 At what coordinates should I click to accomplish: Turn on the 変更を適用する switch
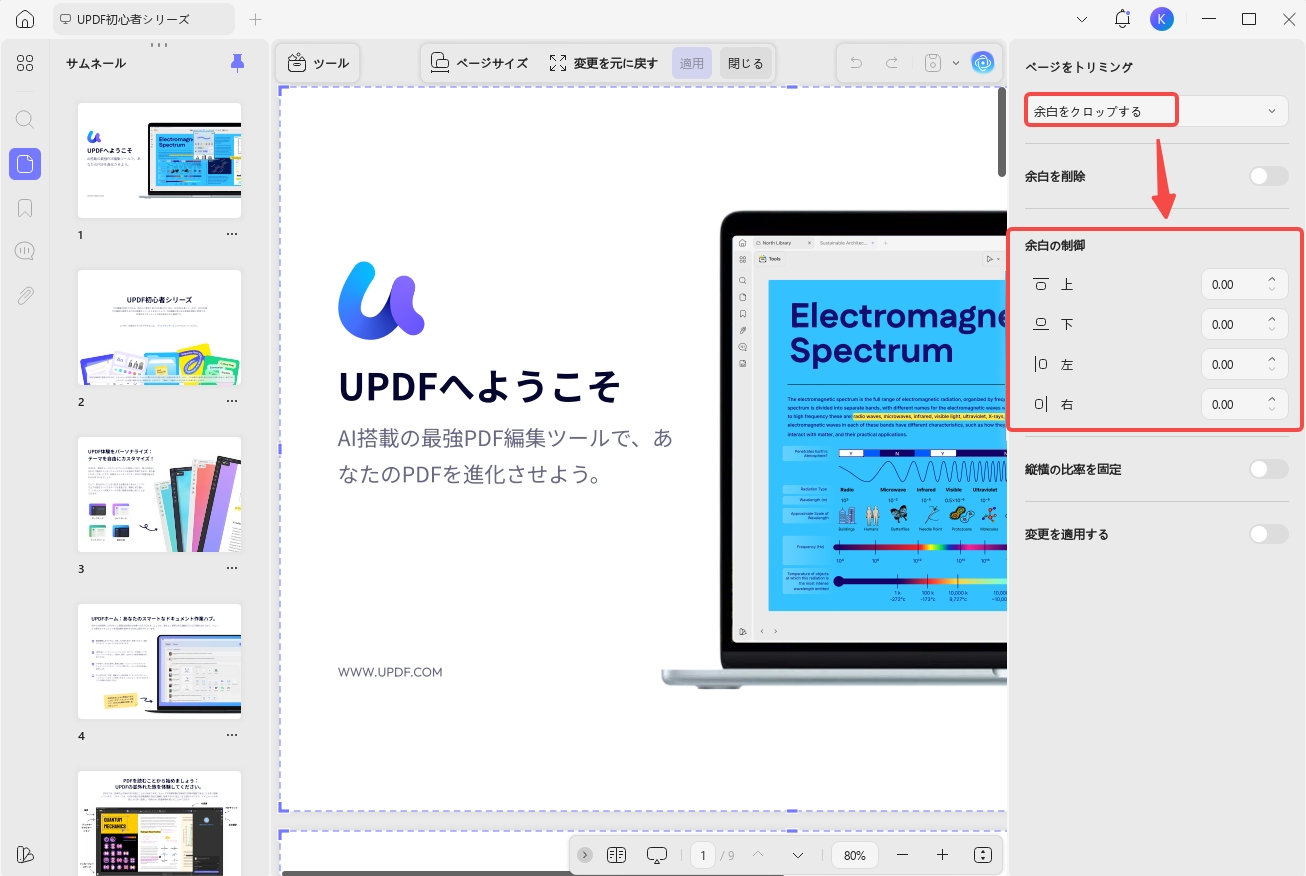pyautogui.click(x=1269, y=534)
